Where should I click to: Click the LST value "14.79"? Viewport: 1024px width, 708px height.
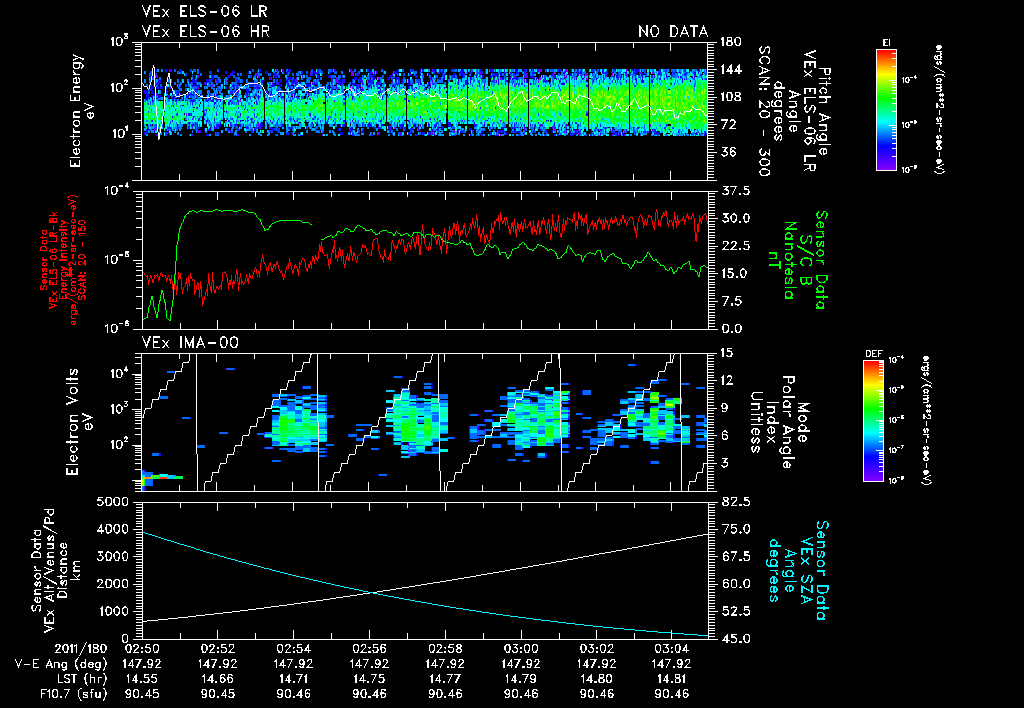coord(521,679)
